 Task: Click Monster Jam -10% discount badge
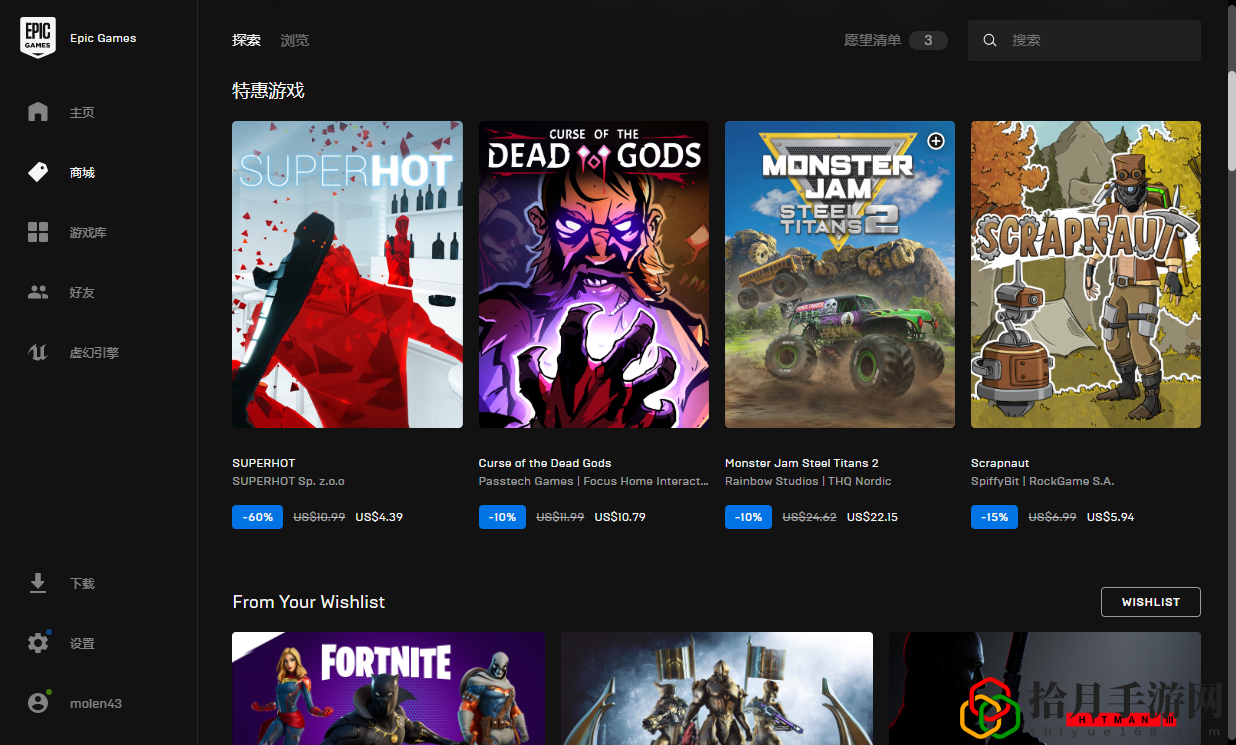748,517
